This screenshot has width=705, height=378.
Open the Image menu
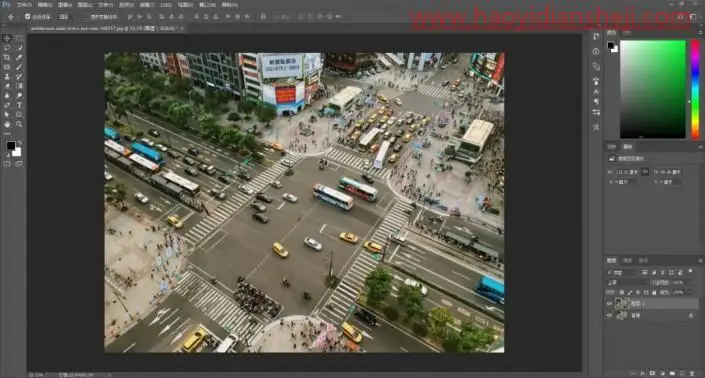click(65, 5)
